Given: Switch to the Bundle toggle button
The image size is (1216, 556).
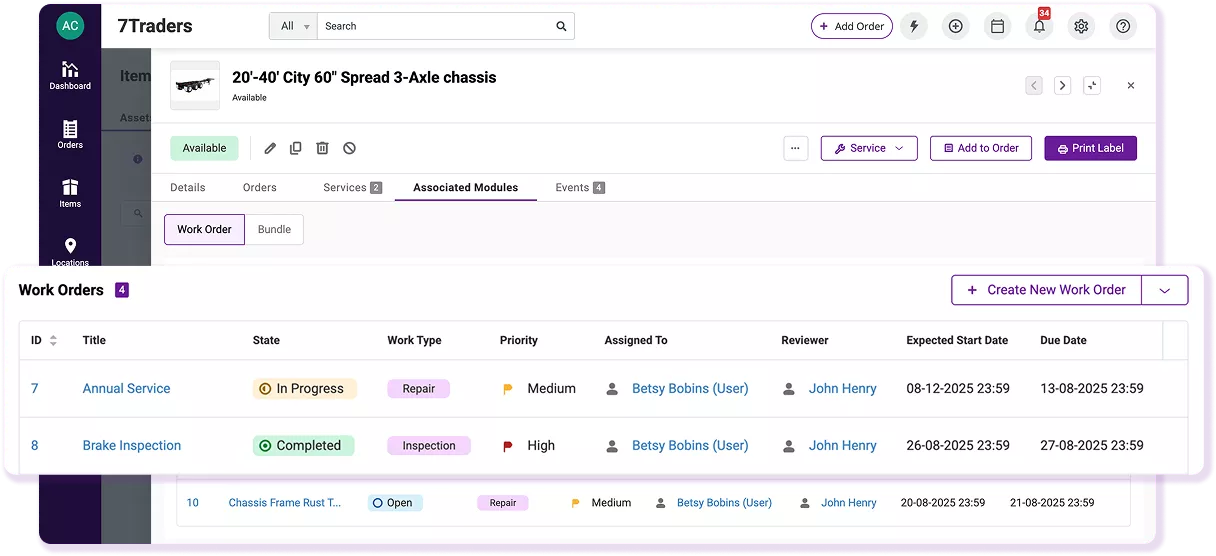Looking at the screenshot, I should (x=274, y=229).
